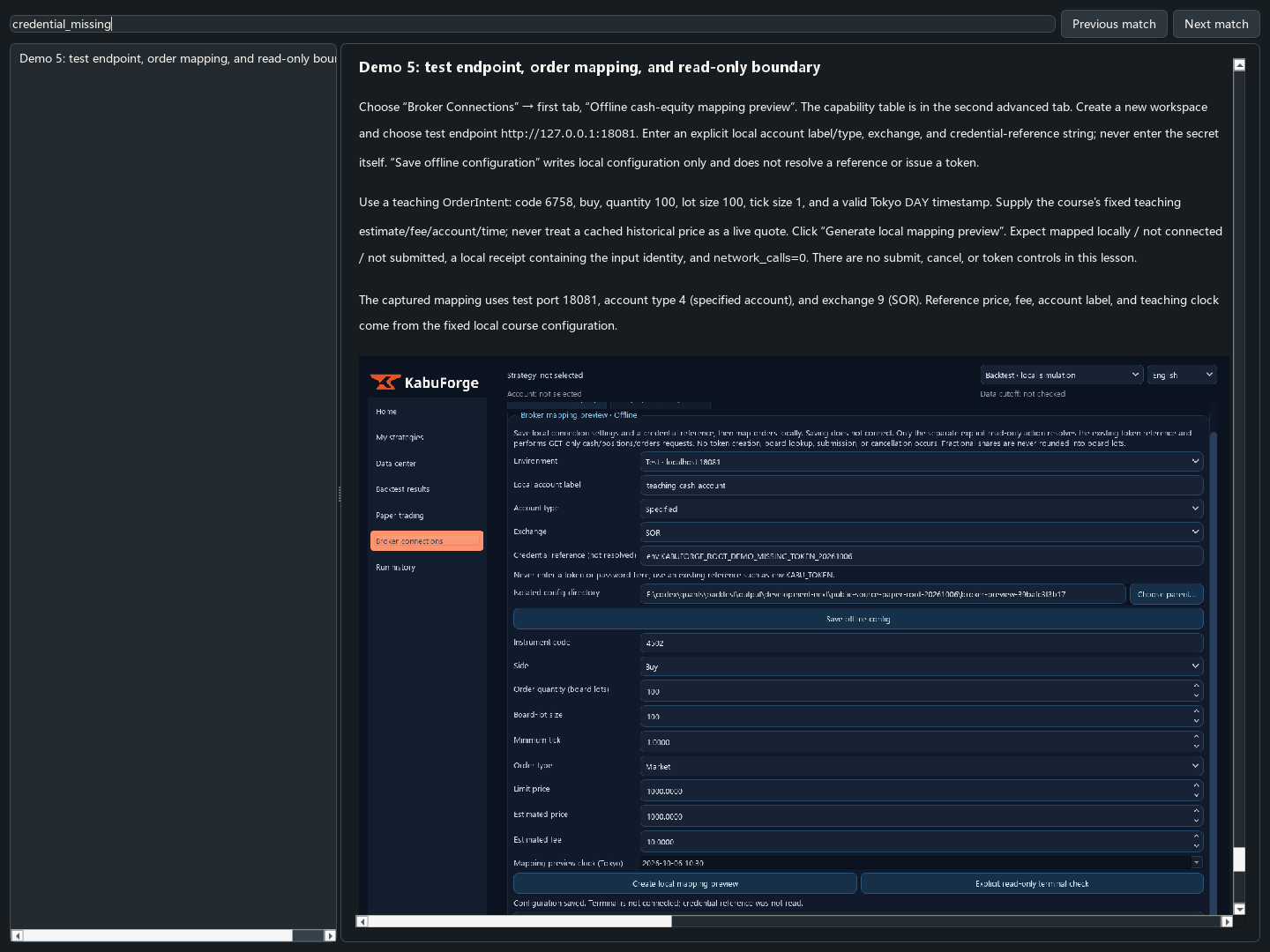
Task: Click the content pane horizontal scrollbar thumb
Action: click(519, 921)
